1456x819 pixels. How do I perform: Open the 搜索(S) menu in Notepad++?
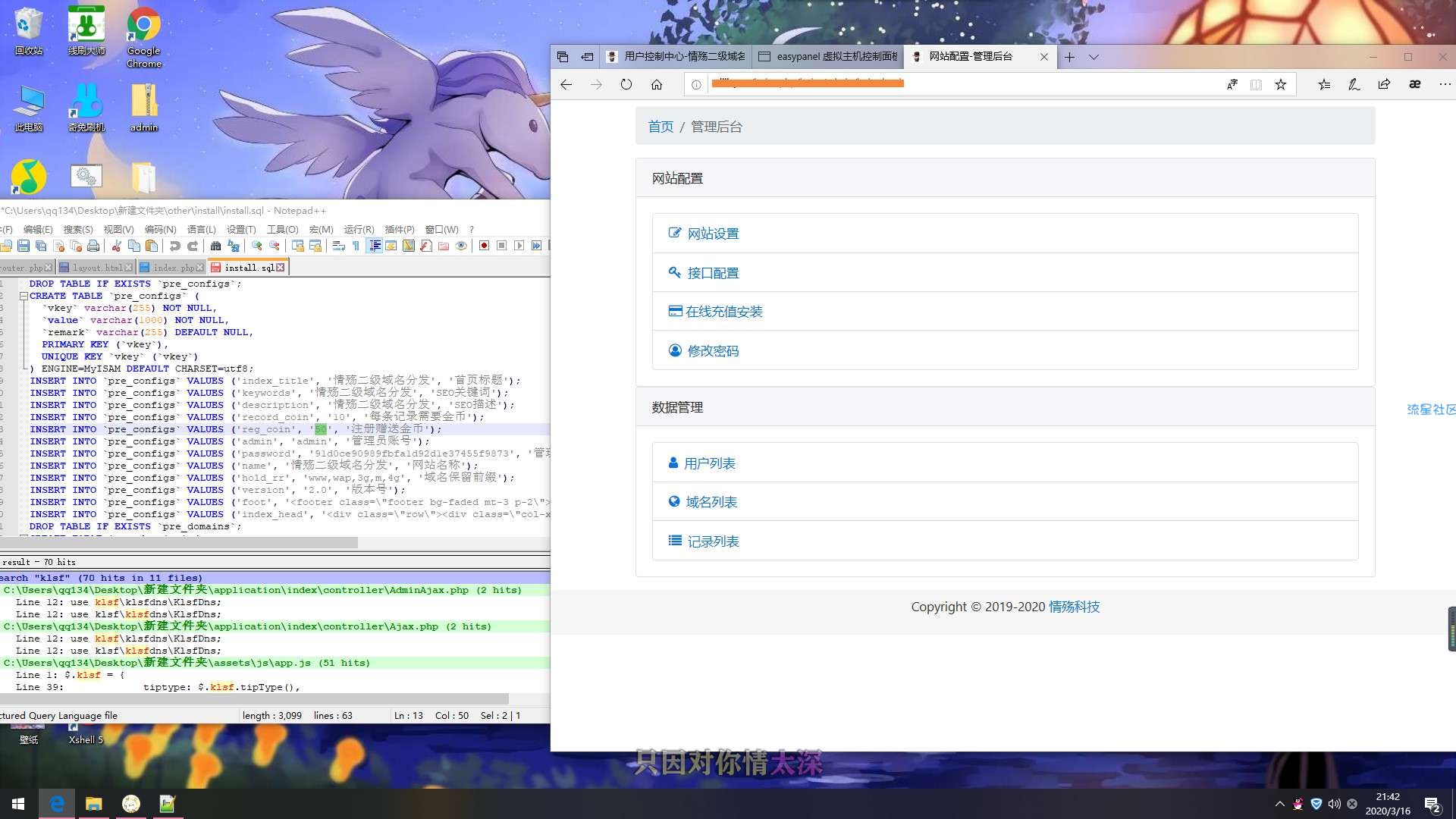pyautogui.click(x=78, y=229)
